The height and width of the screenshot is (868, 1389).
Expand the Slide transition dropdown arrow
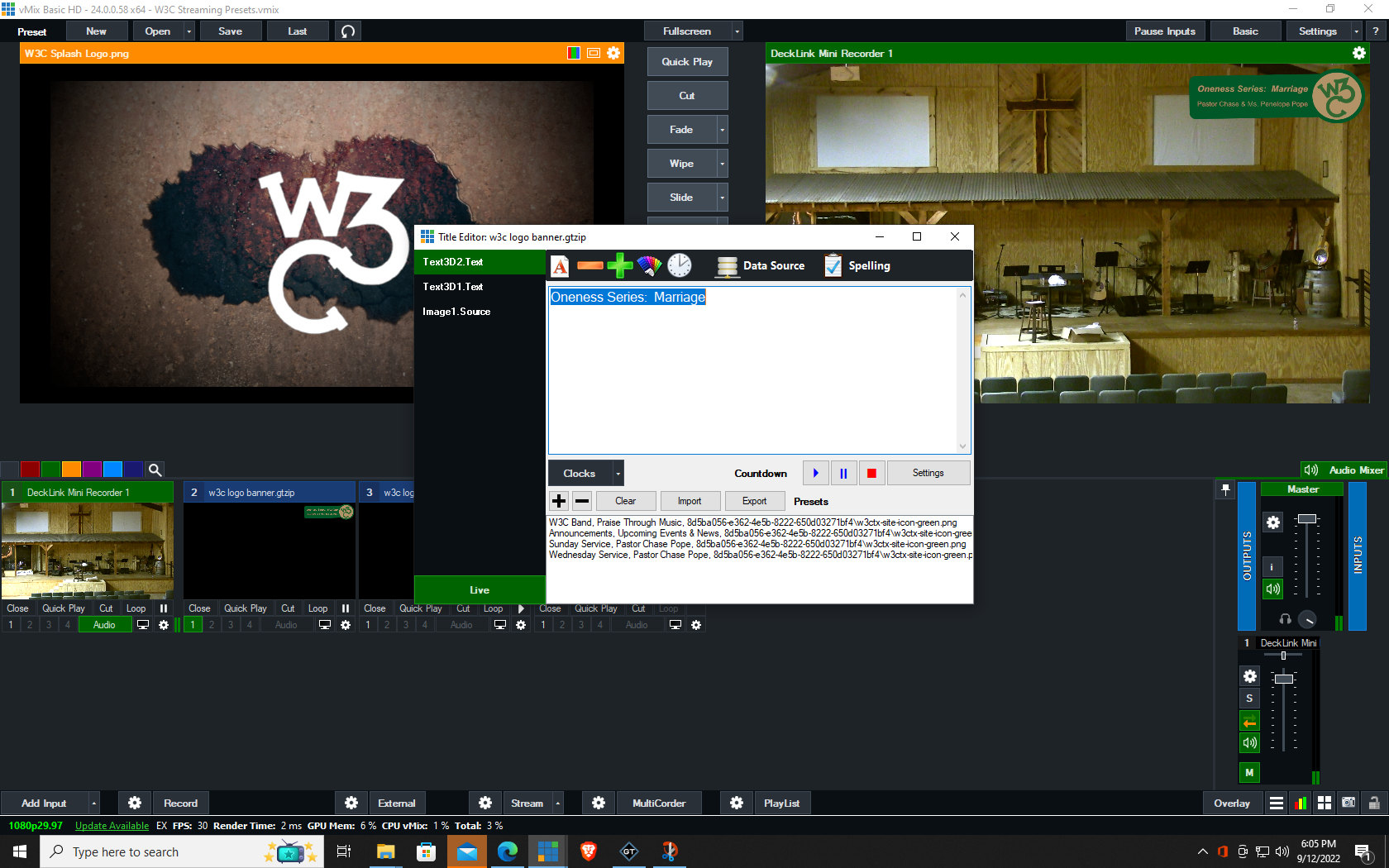point(722,198)
